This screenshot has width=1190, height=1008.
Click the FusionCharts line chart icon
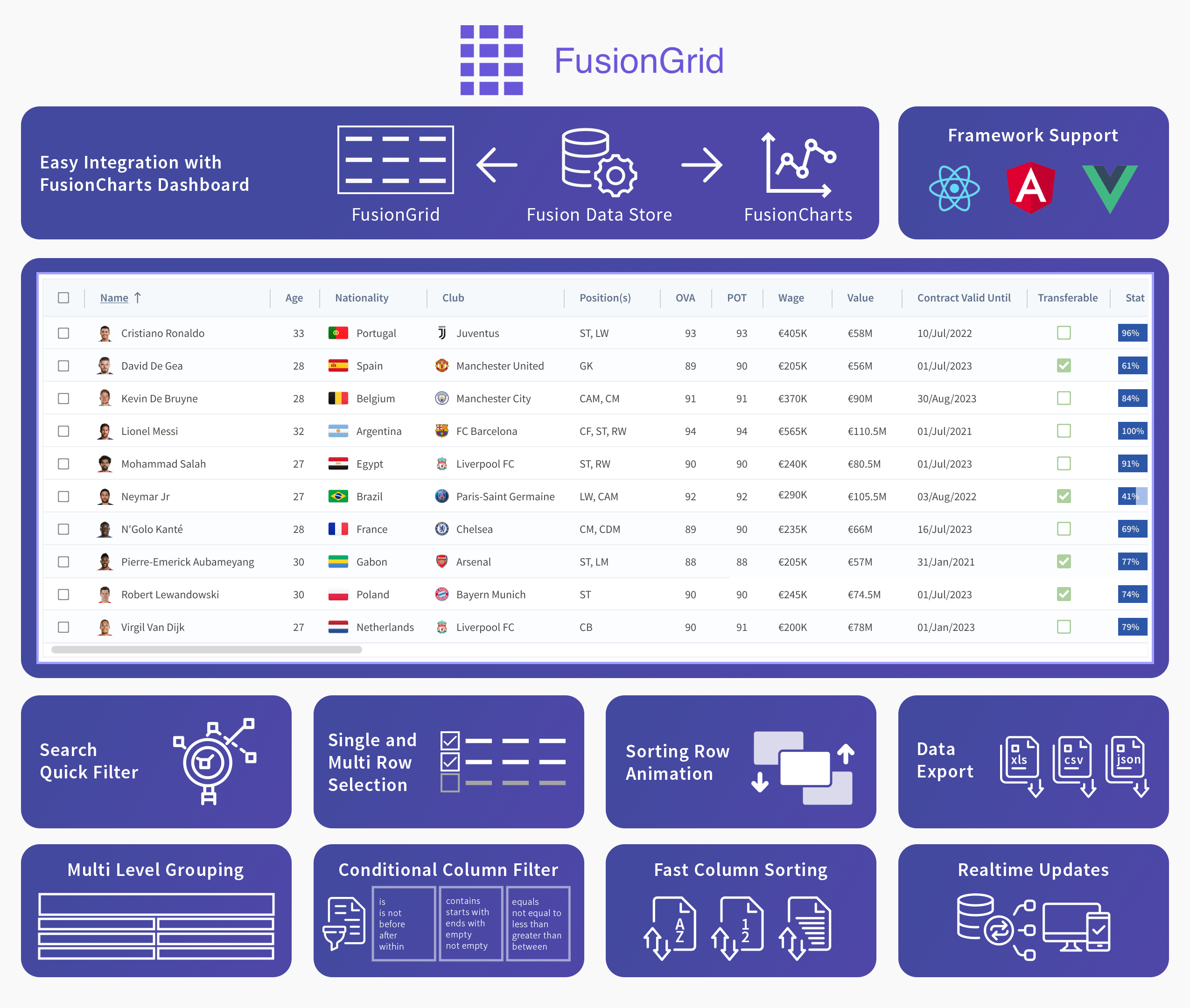click(798, 165)
